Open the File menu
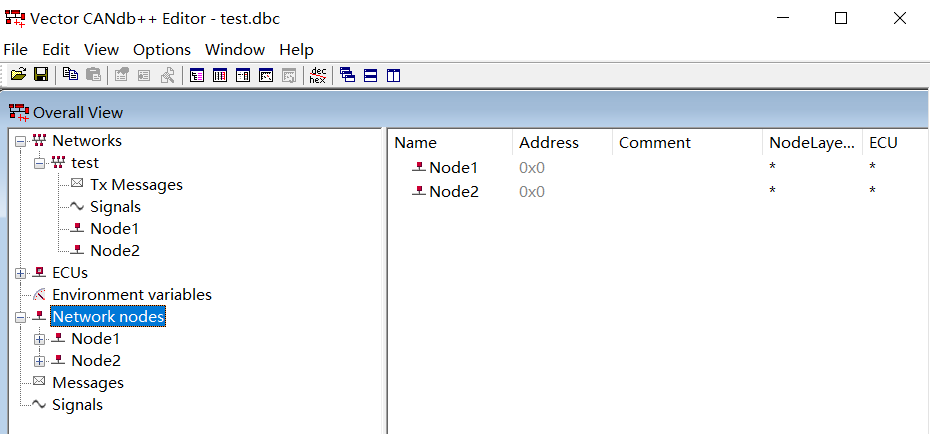 click(15, 49)
